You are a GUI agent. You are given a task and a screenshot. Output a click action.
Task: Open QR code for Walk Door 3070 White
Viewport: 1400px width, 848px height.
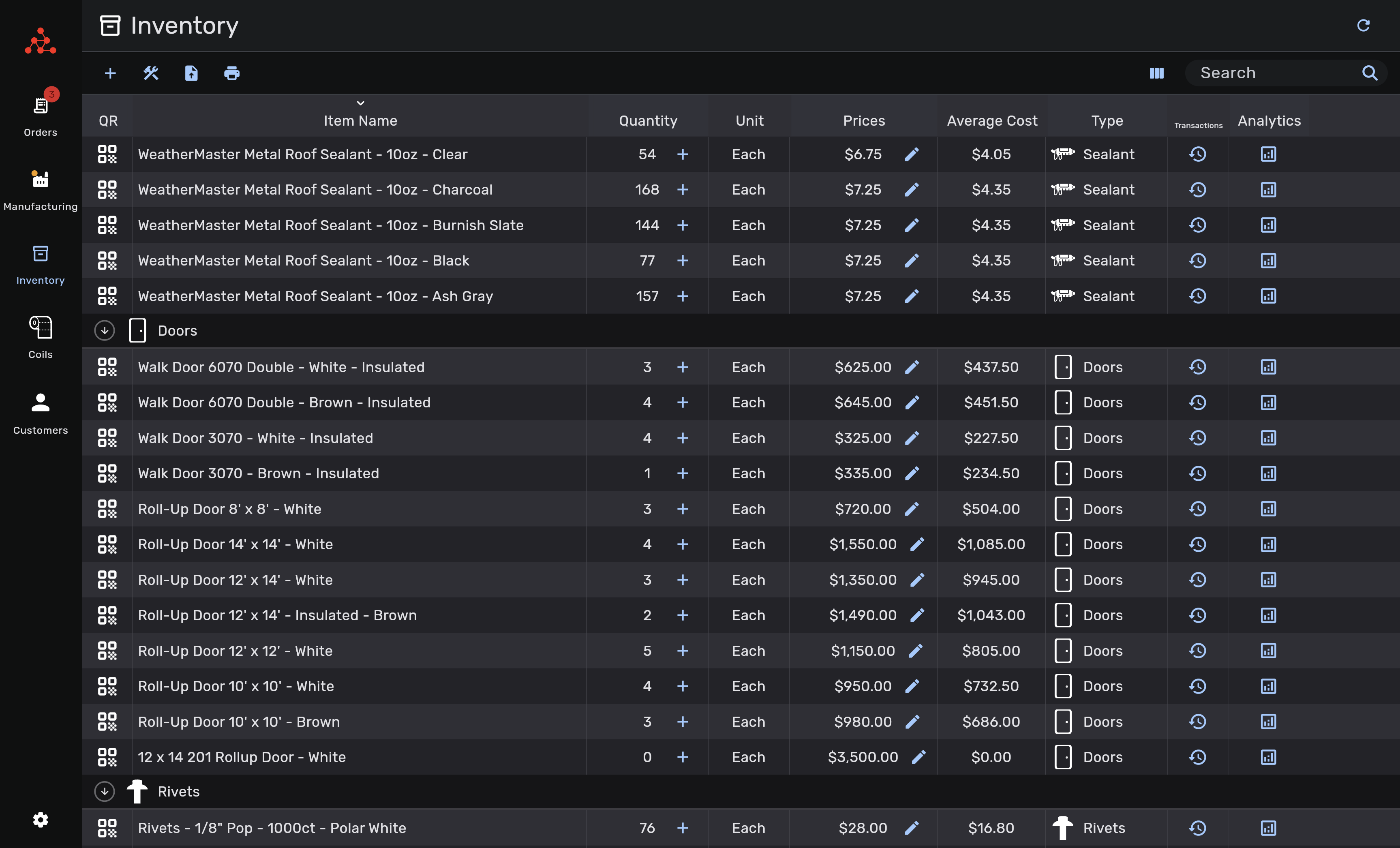coord(107,438)
